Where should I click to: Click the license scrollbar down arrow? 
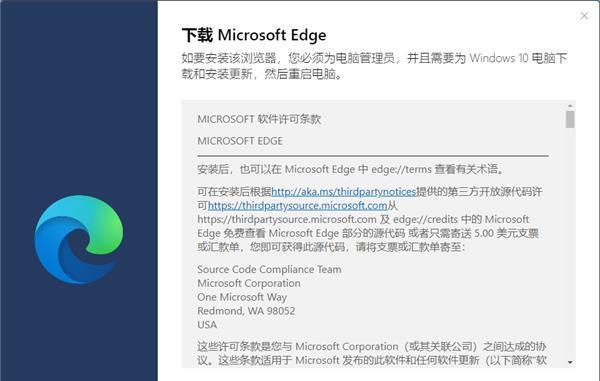570,362
